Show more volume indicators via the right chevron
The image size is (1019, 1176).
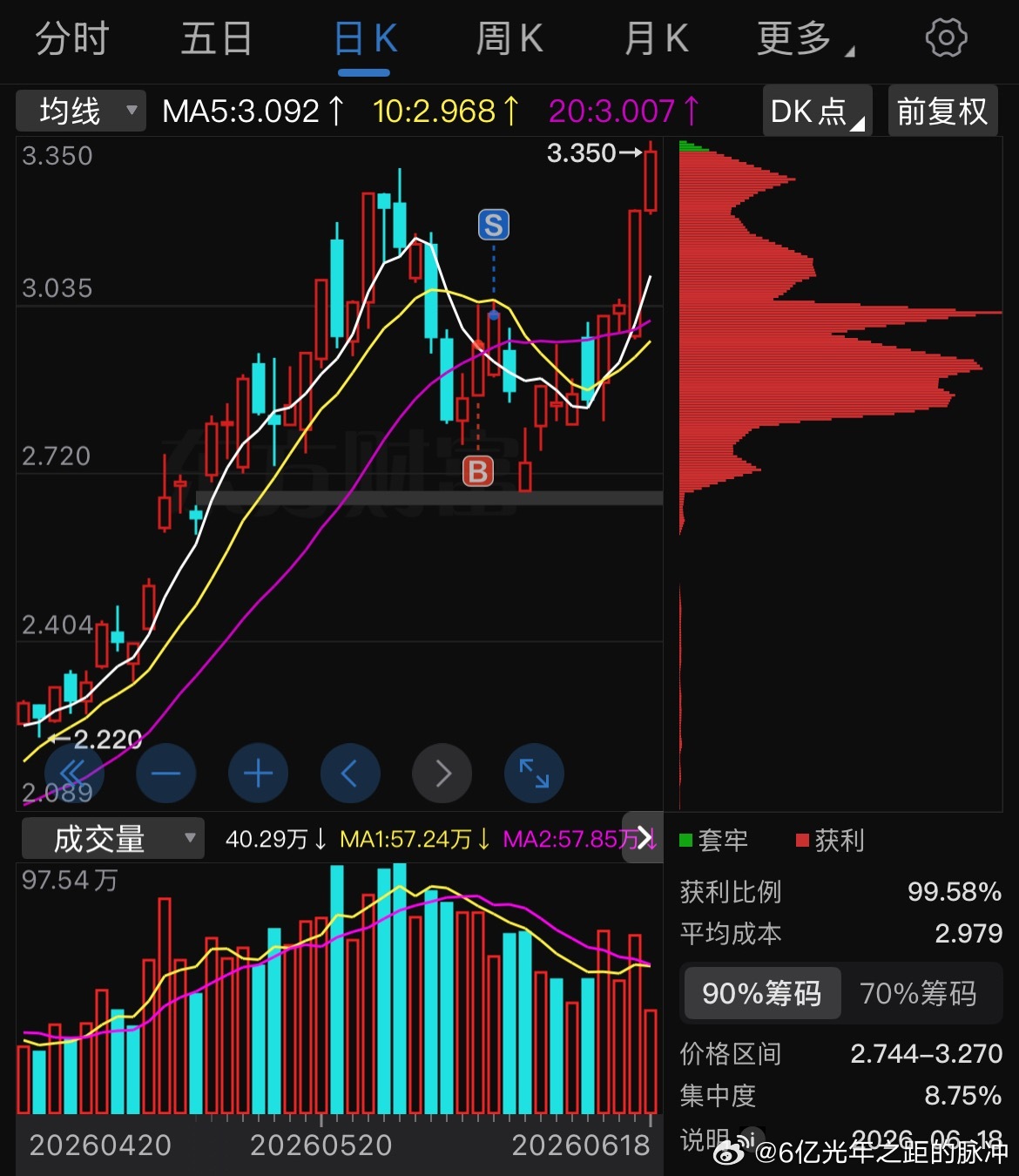coord(644,838)
